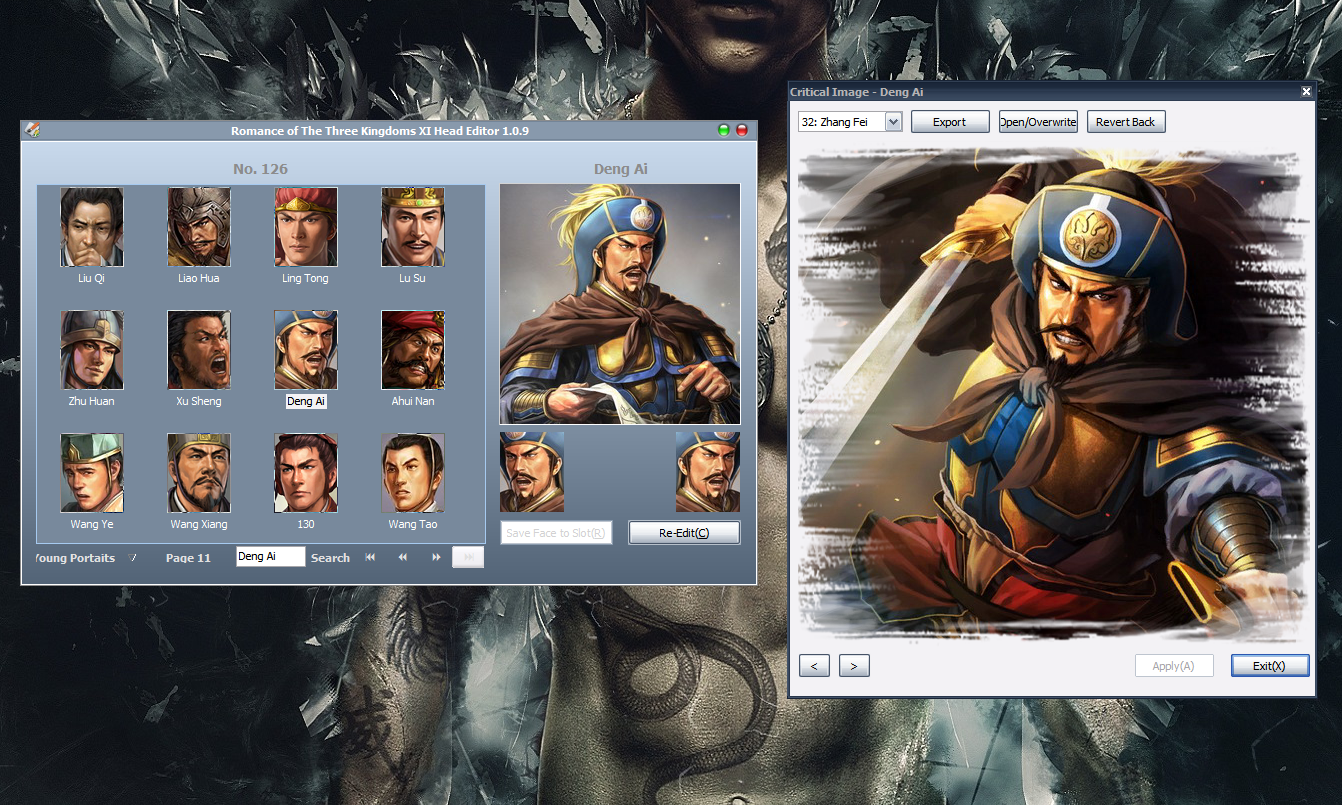Click Save Face to Slot button

pyautogui.click(x=556, y=533)
